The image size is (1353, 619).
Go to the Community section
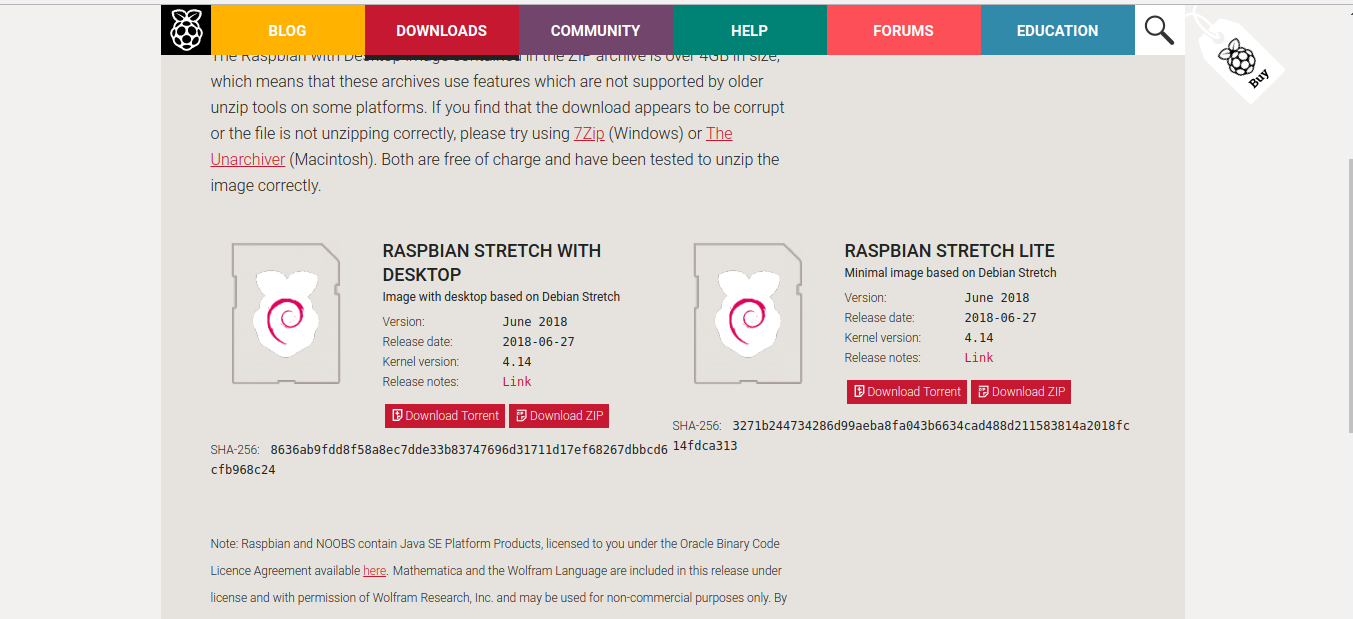pos(596,30)
